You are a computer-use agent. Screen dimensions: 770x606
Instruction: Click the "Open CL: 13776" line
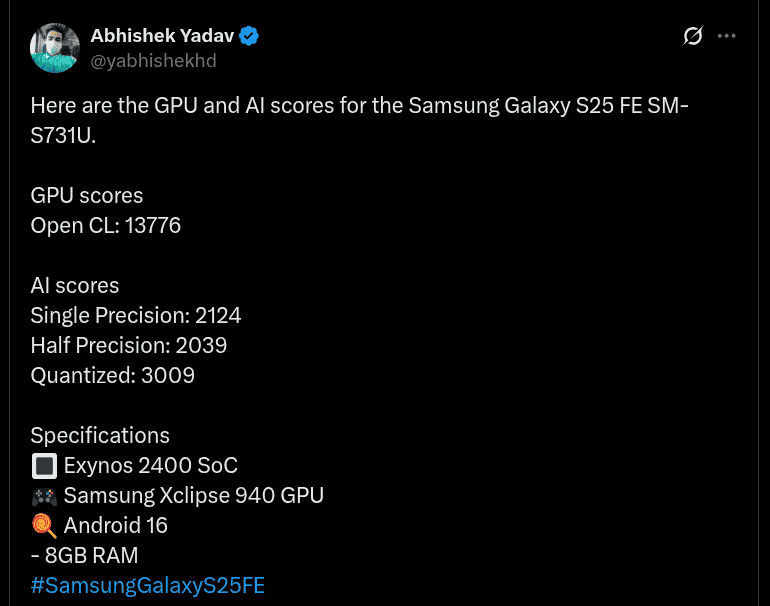[x=106, y=225]
